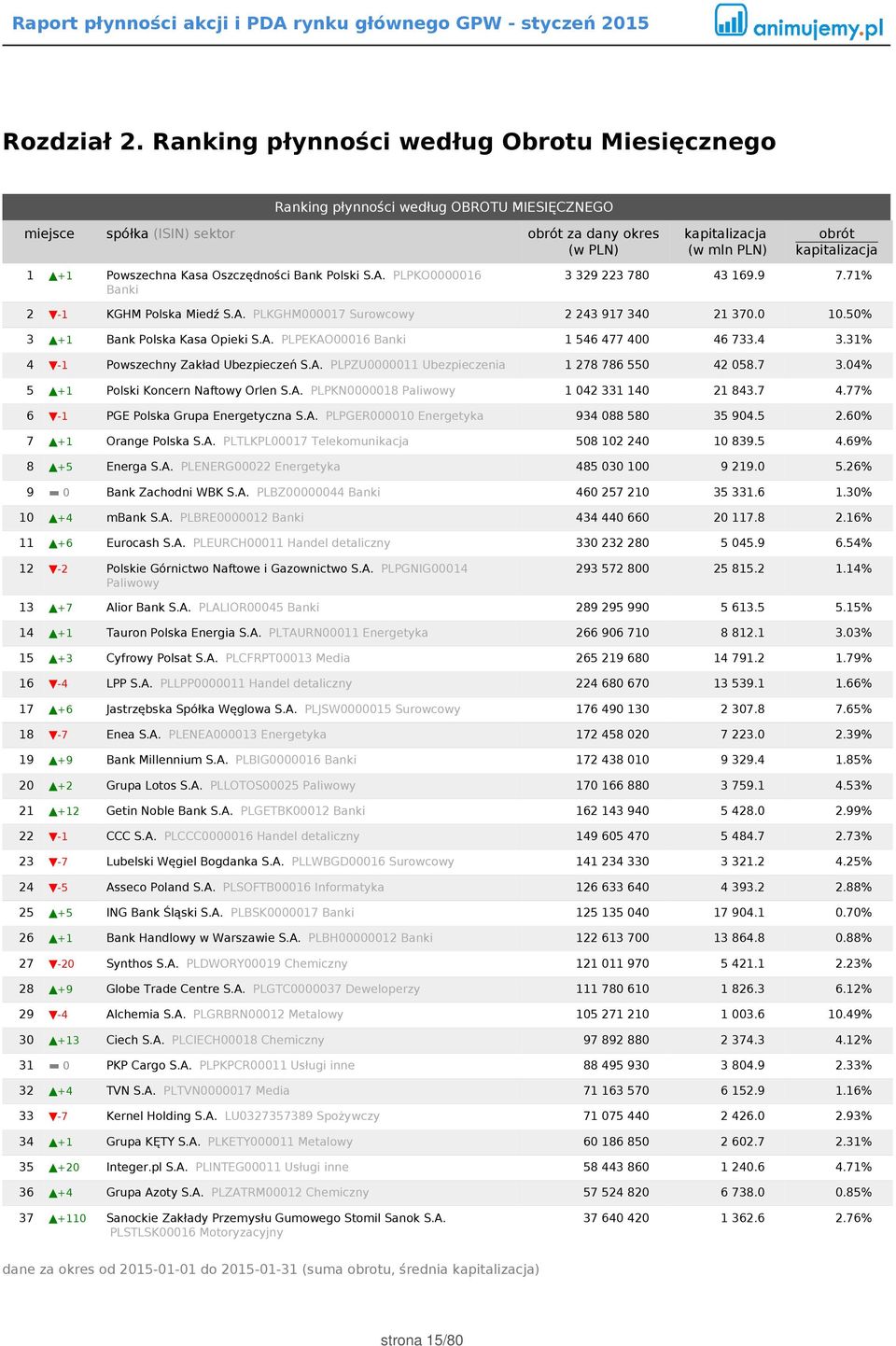The width and height of the screenshot is (896, 1346).
Task: Click the gray no-change dash in PKP Cargo row
Action: (54, 1066)
